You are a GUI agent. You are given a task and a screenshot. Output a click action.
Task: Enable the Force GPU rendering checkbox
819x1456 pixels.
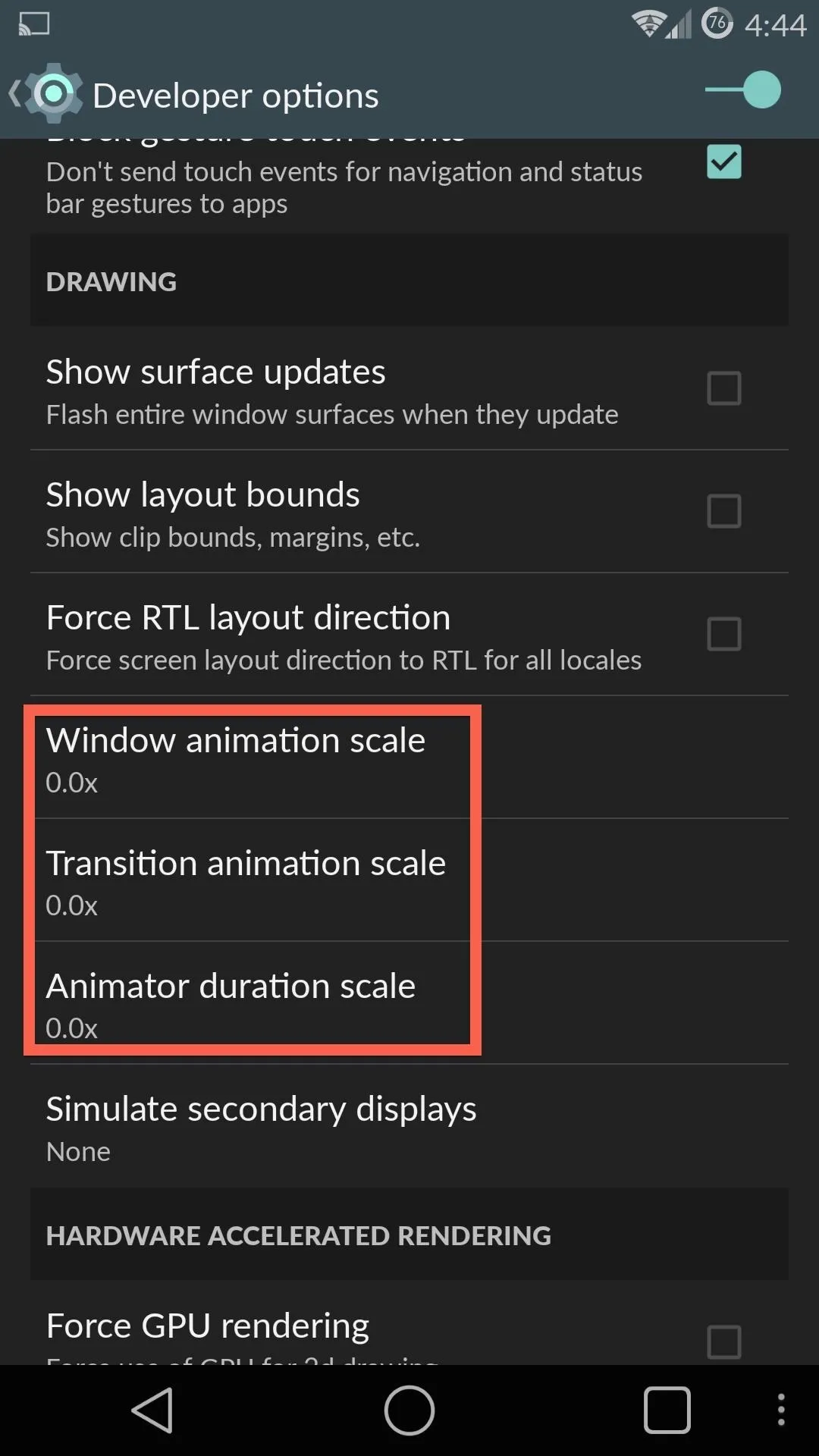coord(724,1342)
